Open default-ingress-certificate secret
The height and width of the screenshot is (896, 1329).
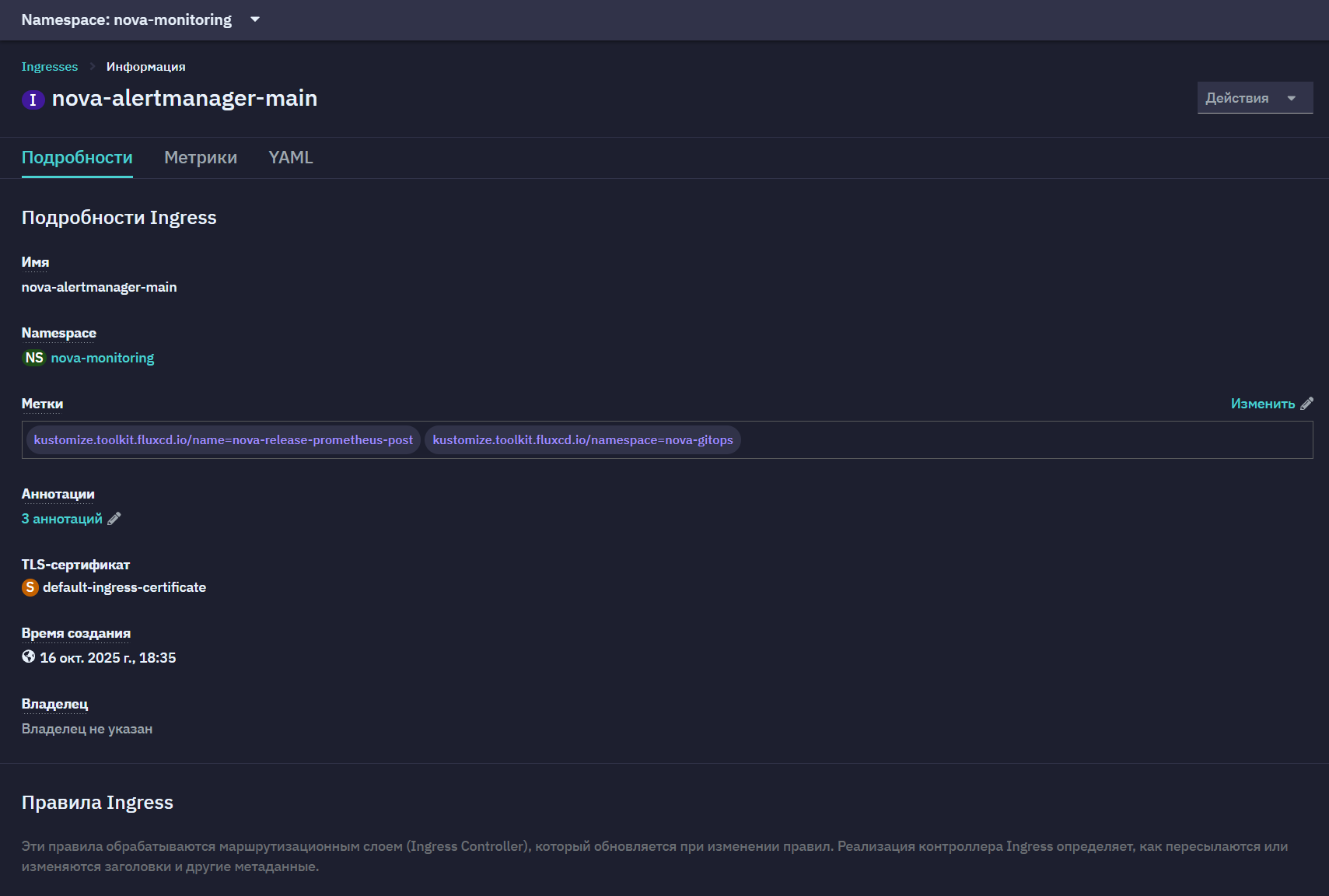124,587
